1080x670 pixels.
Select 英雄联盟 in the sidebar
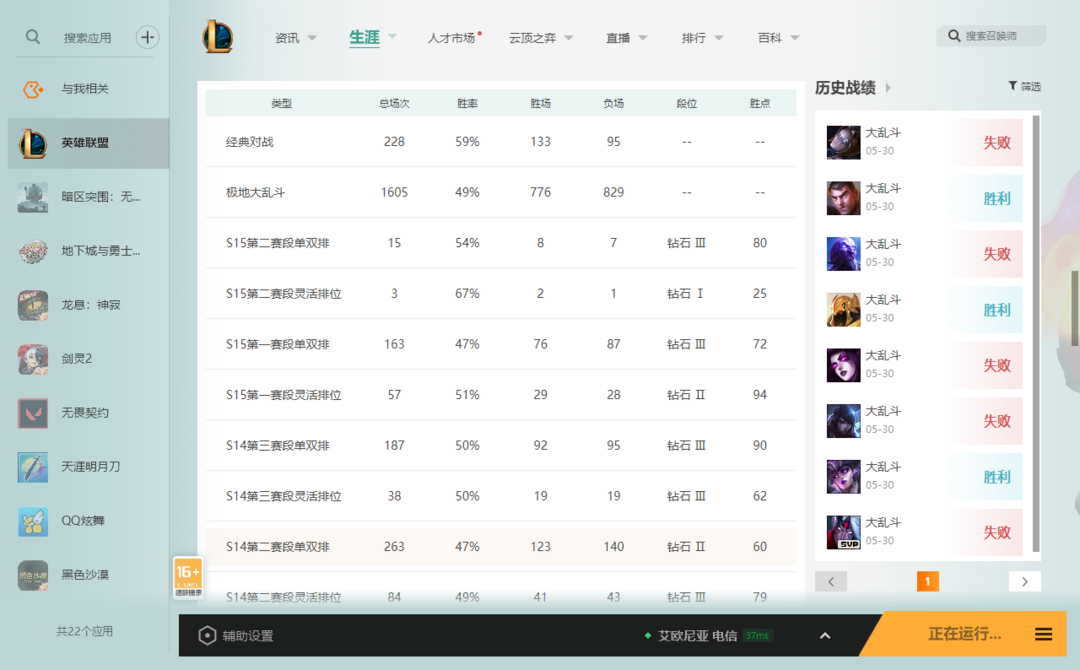88,143
